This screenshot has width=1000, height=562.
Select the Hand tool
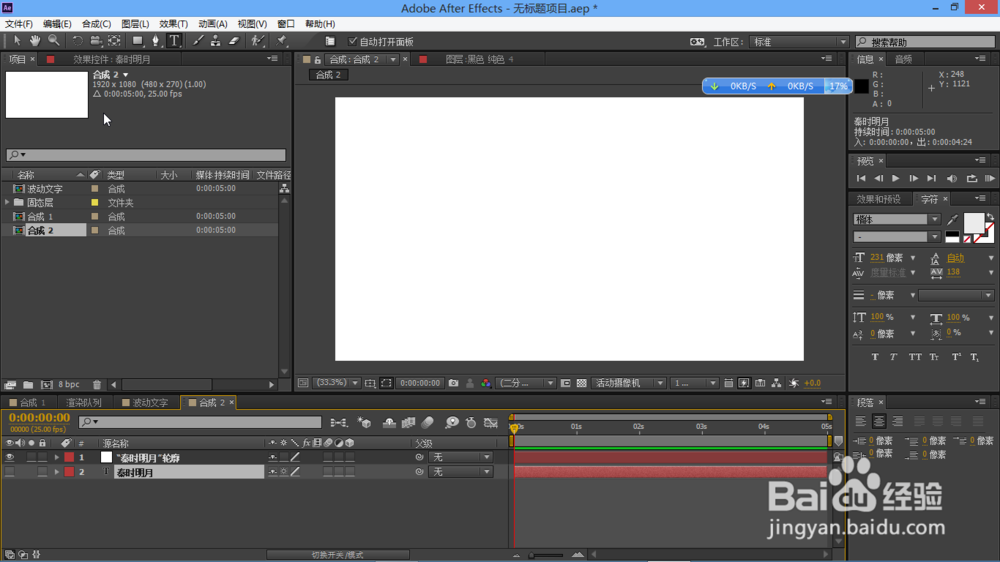point(34,41)
